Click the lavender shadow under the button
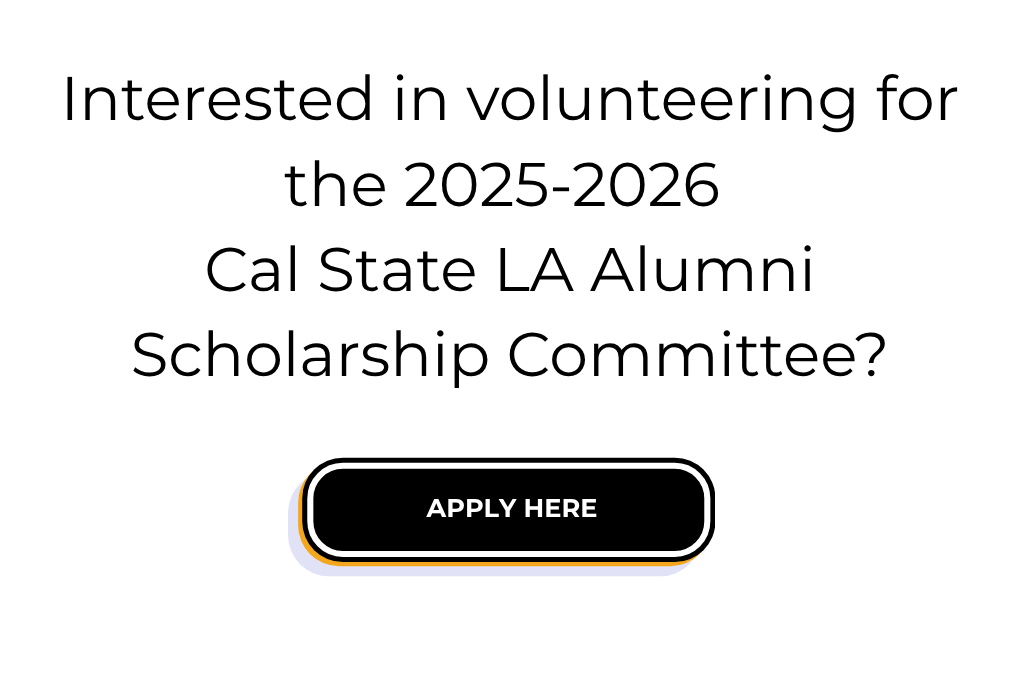Viewport: 1020px width, 700px height. pos(296,545)
